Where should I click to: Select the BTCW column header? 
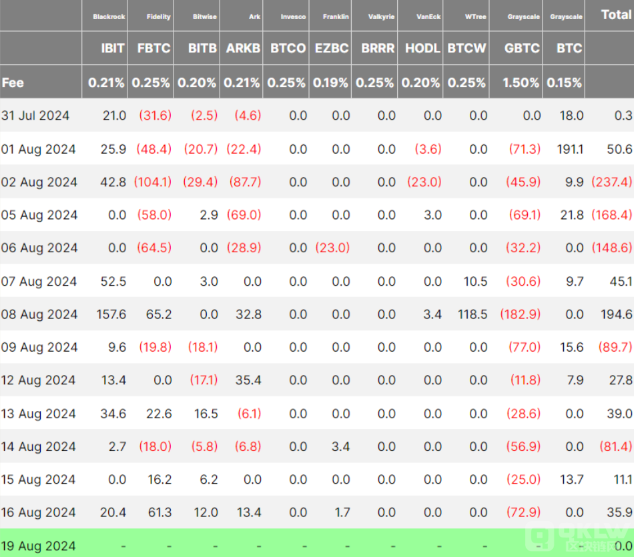point(467,47)
